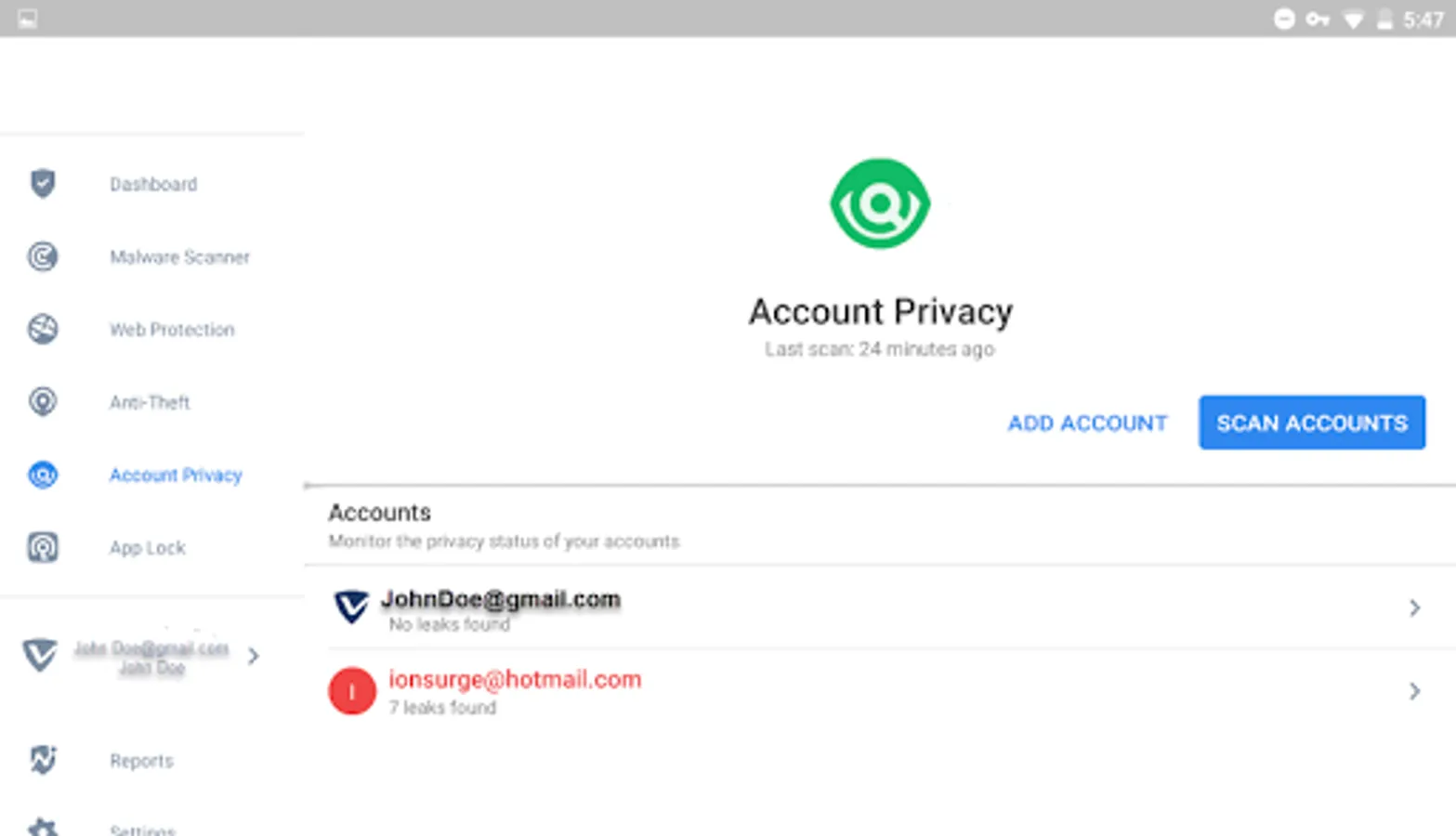Open the Malware Scanner menu item

179,257
